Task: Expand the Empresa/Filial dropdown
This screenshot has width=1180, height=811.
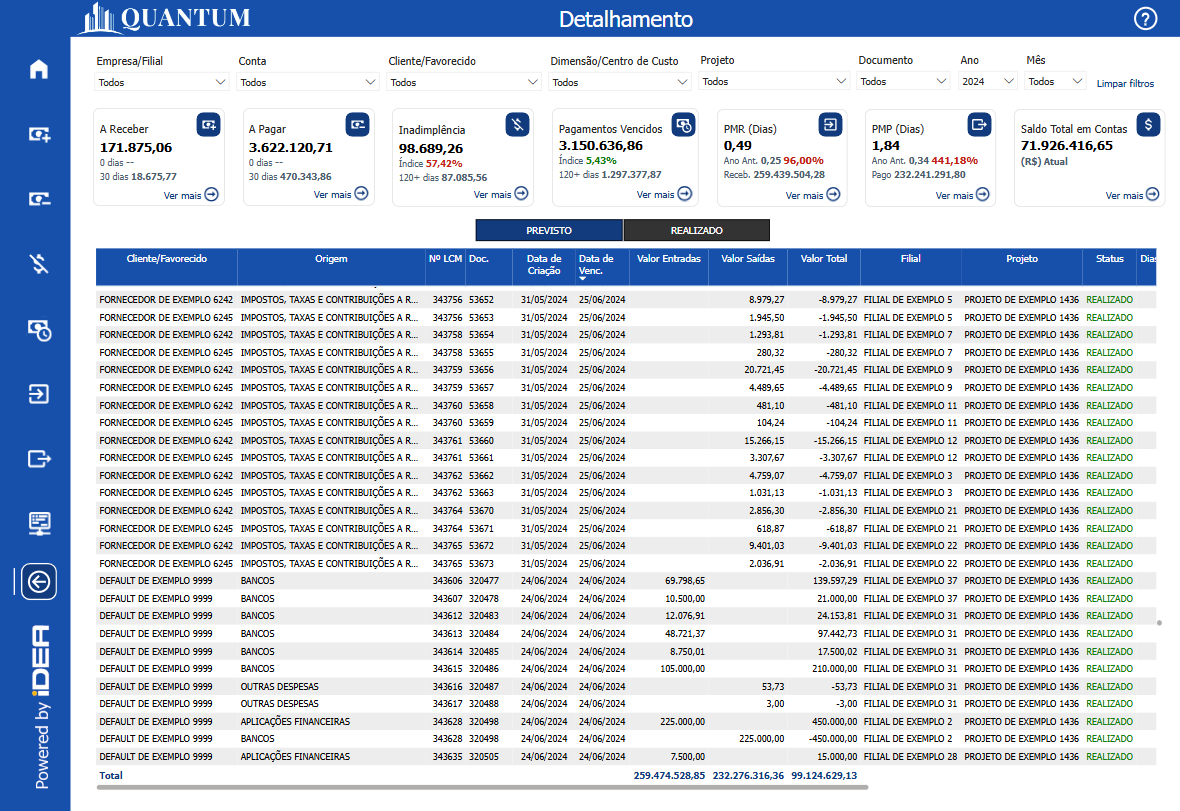Action: 163,82
